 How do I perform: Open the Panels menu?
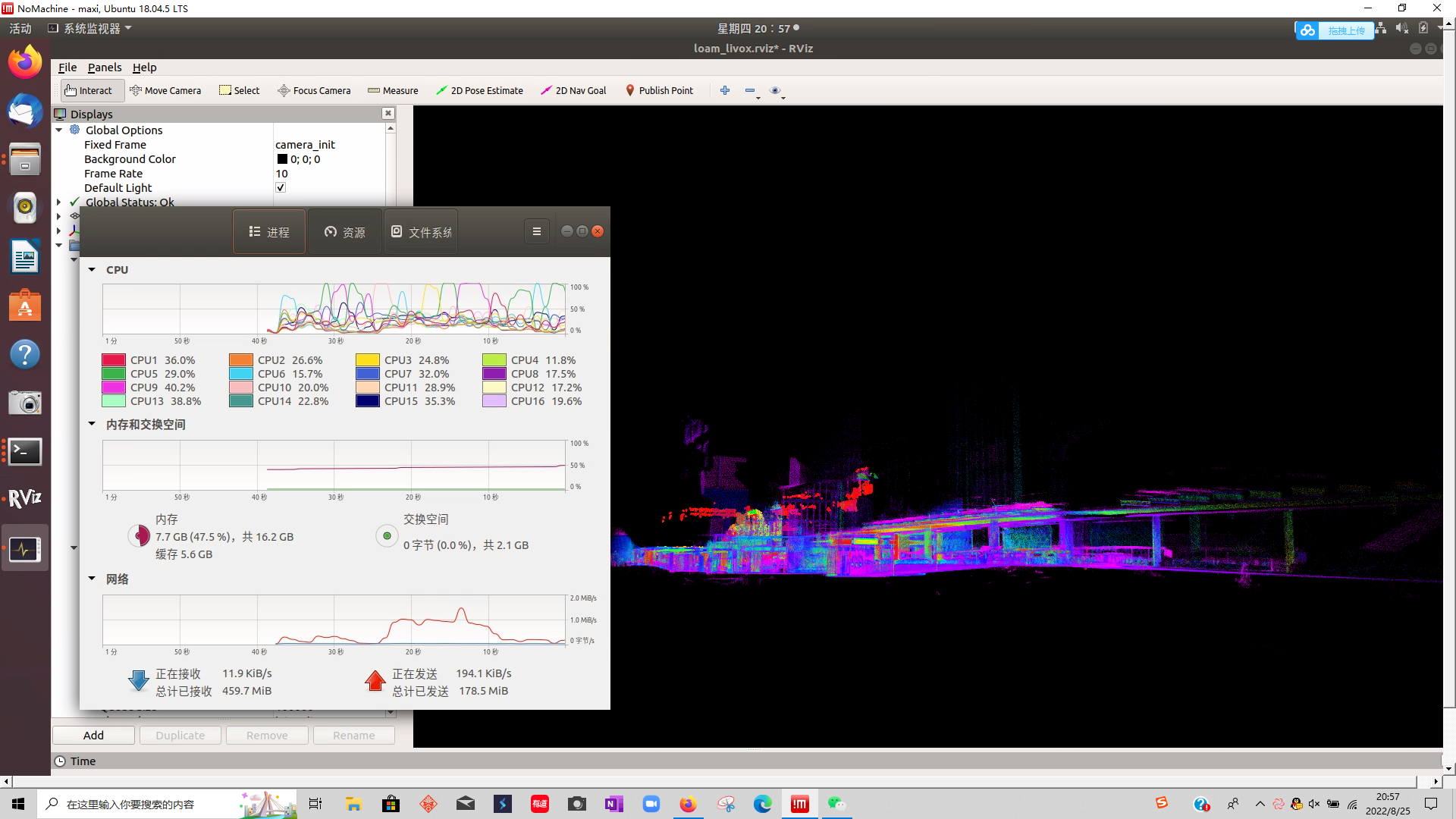(105, 67)
